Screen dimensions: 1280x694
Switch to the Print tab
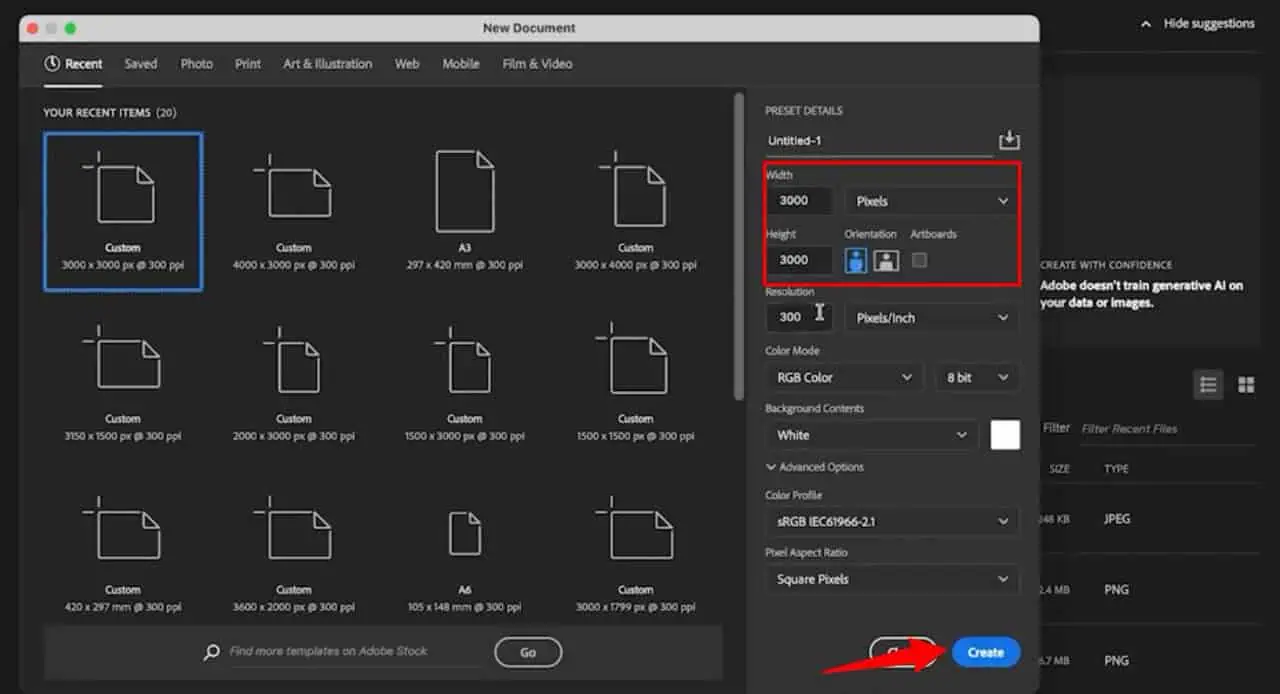pos(248,63)
